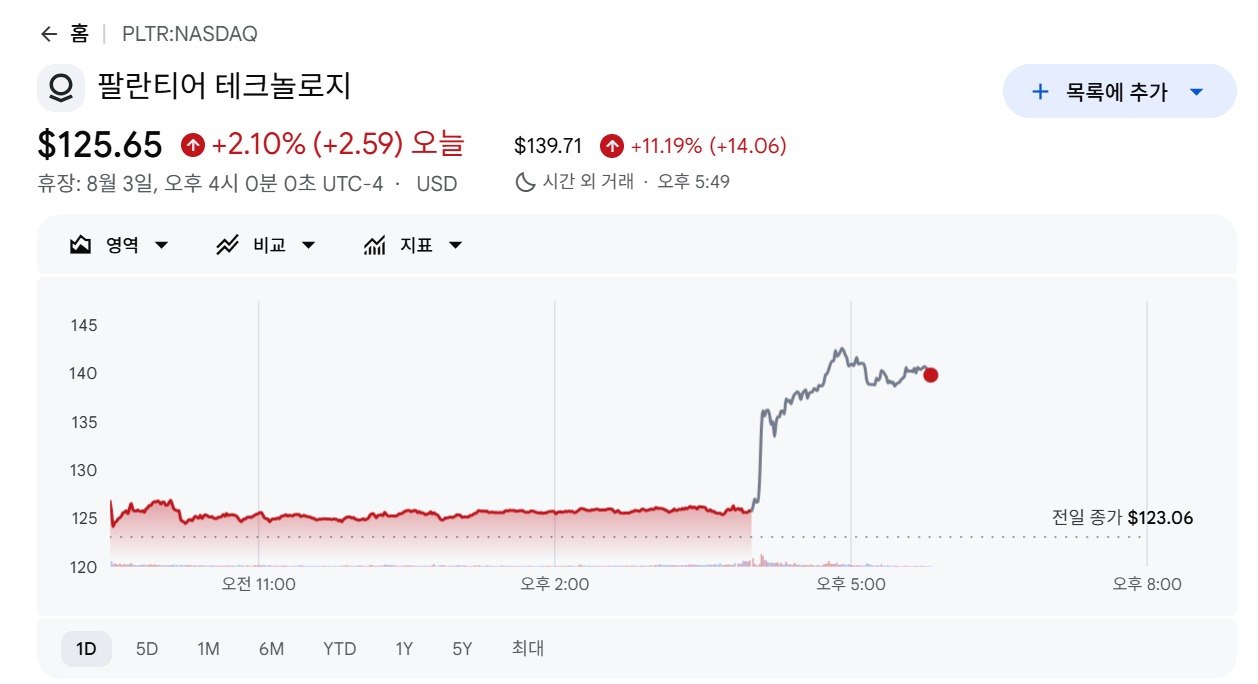This screenshot has width=1258, height=684.
Task: Click the plus icon in 목록에 추가
Action: (x=1040, y=92)
